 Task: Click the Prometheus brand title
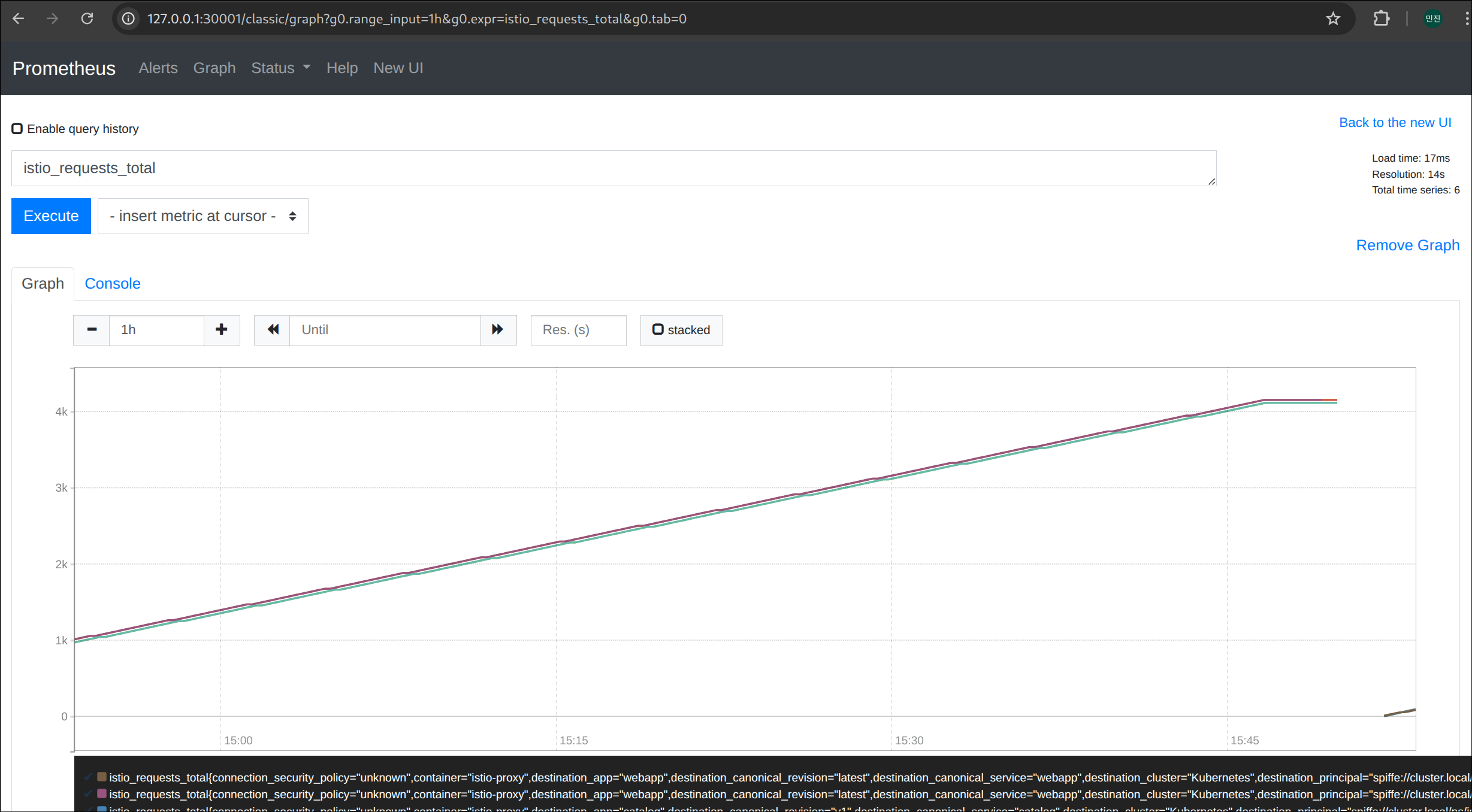tap(64, 68)
